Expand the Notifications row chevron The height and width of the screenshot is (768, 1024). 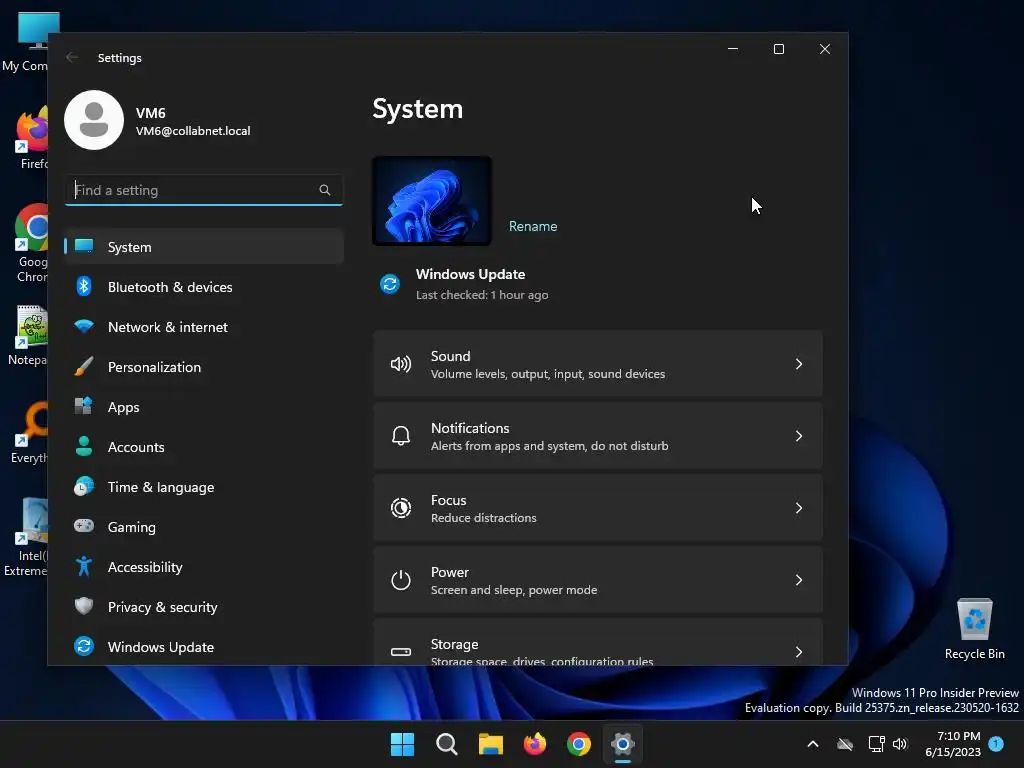(799, 436)
